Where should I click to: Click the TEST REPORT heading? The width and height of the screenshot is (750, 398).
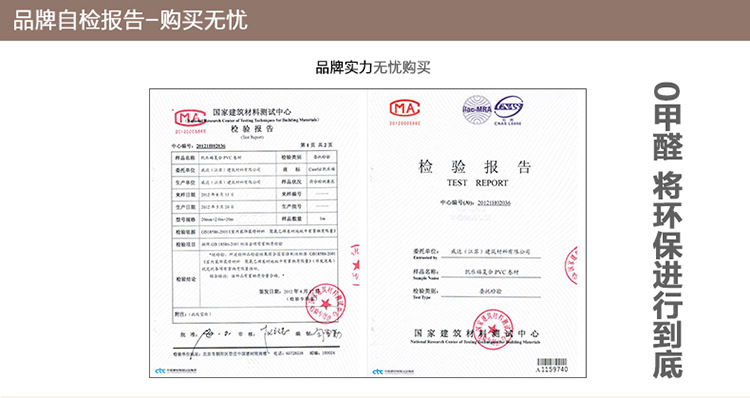(477, 183)
